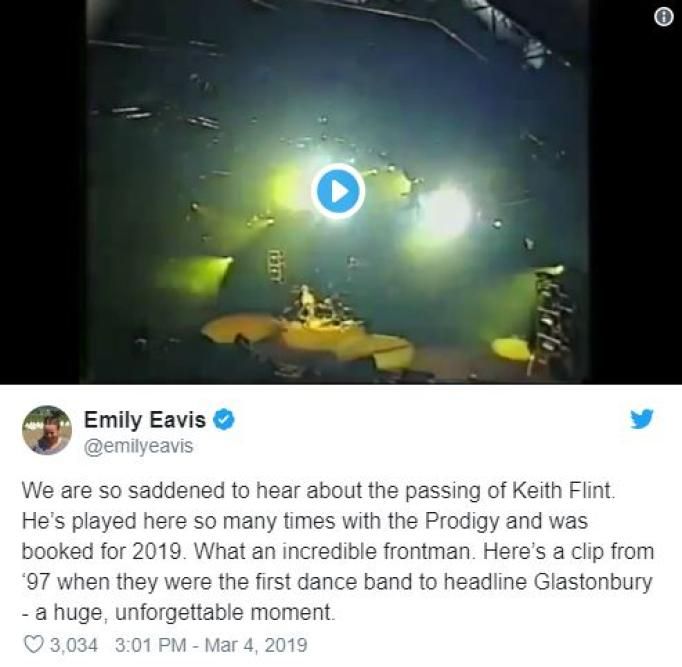Open the 3,034 likes count
The width and height of the screenshot is (682, 667).
(x=74, y=644)
